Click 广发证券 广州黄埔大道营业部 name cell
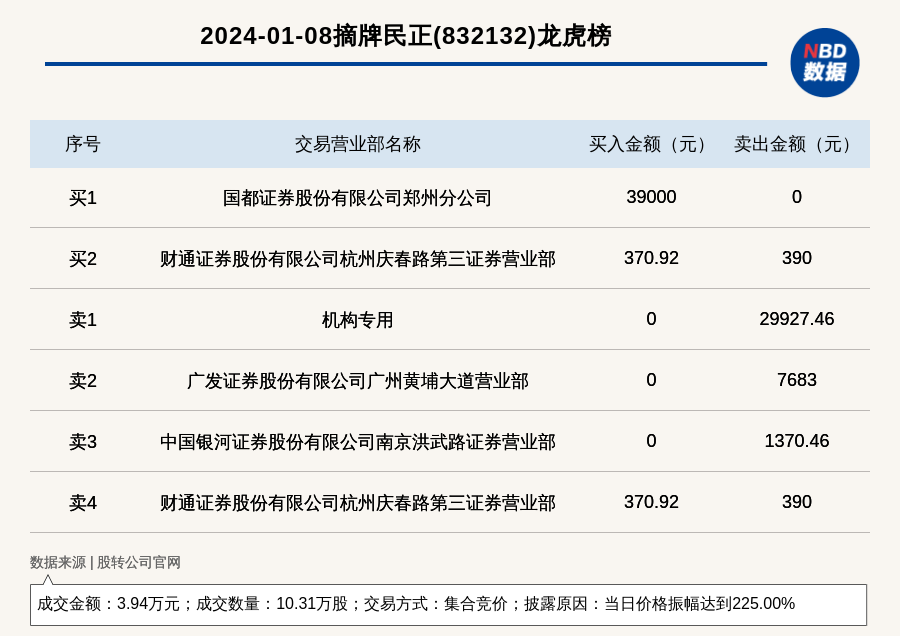 pos(358,380)
